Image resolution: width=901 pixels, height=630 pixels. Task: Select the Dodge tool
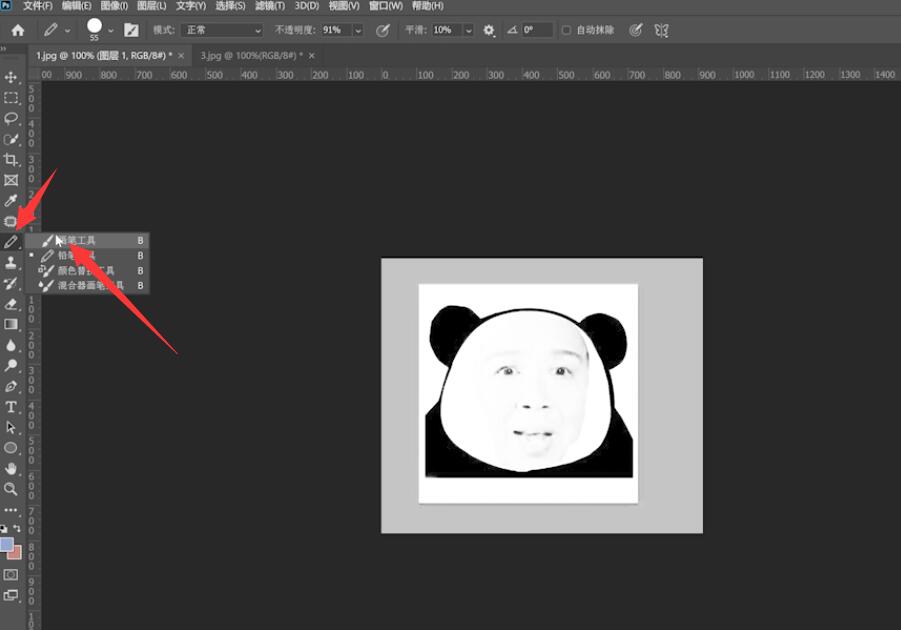pyautogui.click(x=10, y=366)
